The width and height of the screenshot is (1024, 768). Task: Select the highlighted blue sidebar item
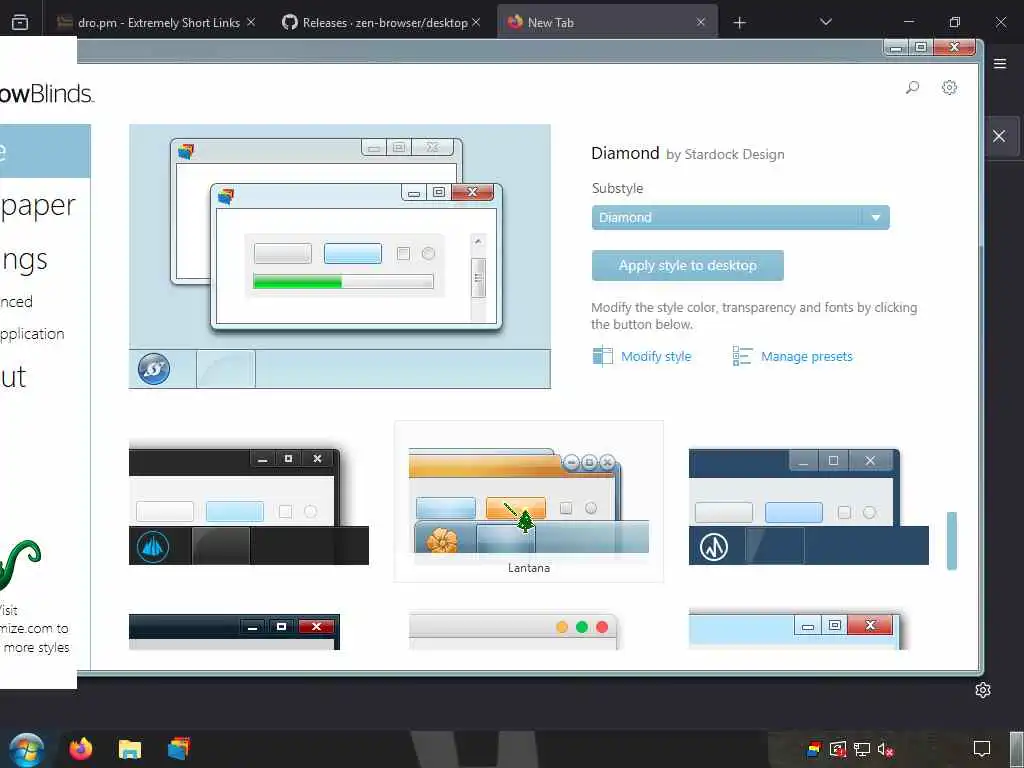point(45,151)
